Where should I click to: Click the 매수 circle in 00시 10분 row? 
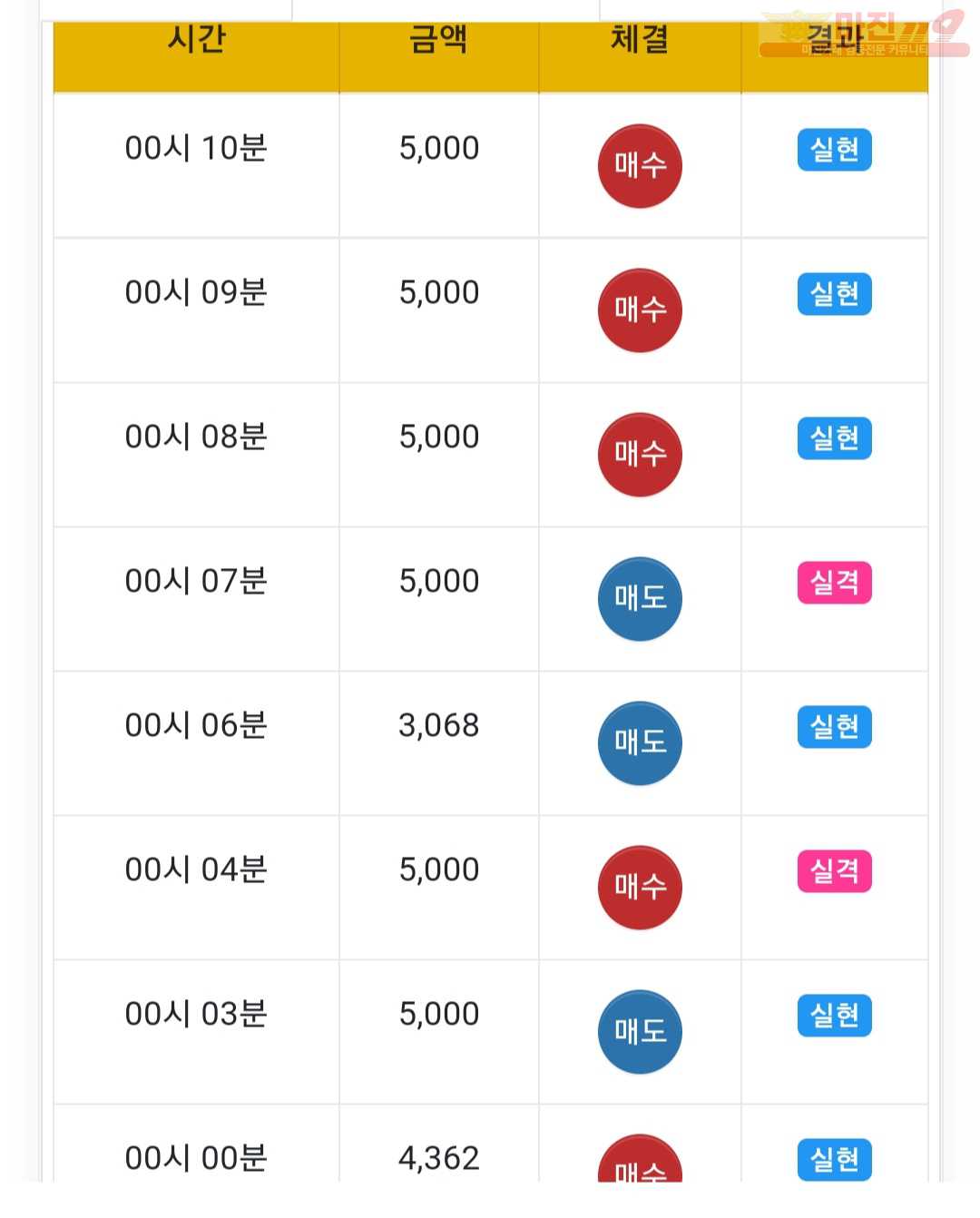(x=640, y=166)
